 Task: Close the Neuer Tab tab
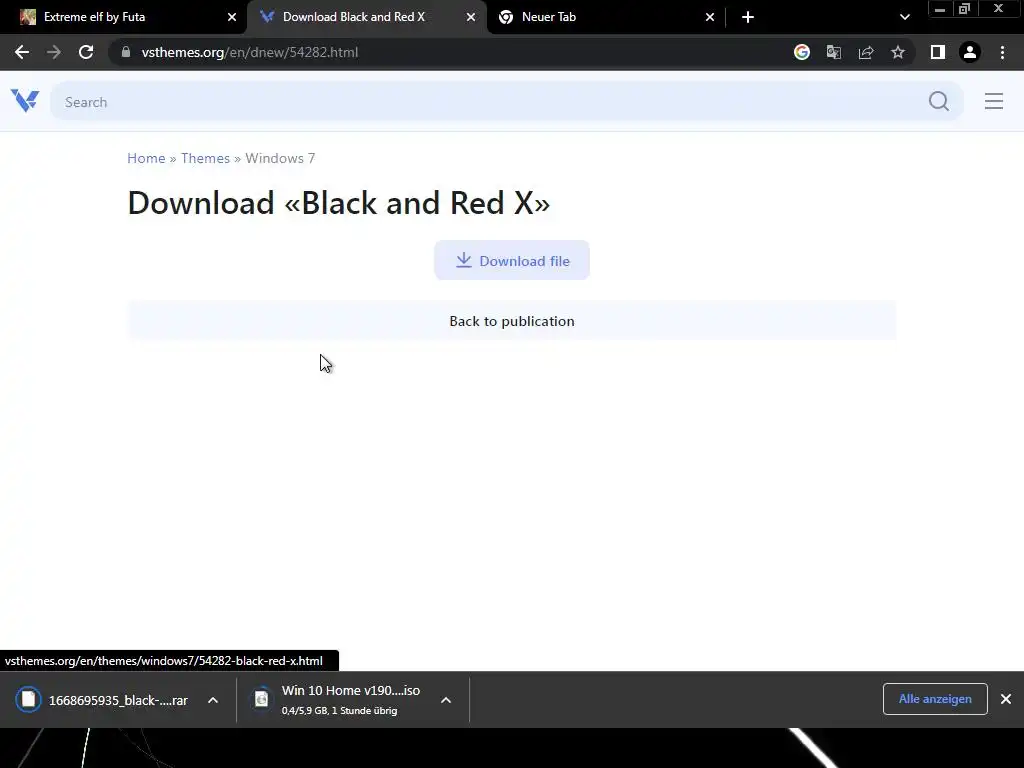click(x=710, y=17)
